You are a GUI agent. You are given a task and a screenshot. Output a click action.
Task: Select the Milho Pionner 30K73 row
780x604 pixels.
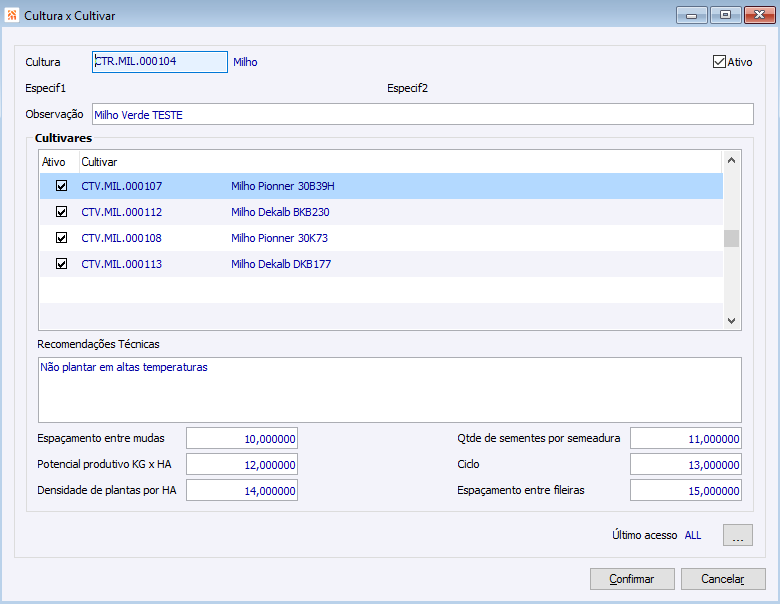381,238
